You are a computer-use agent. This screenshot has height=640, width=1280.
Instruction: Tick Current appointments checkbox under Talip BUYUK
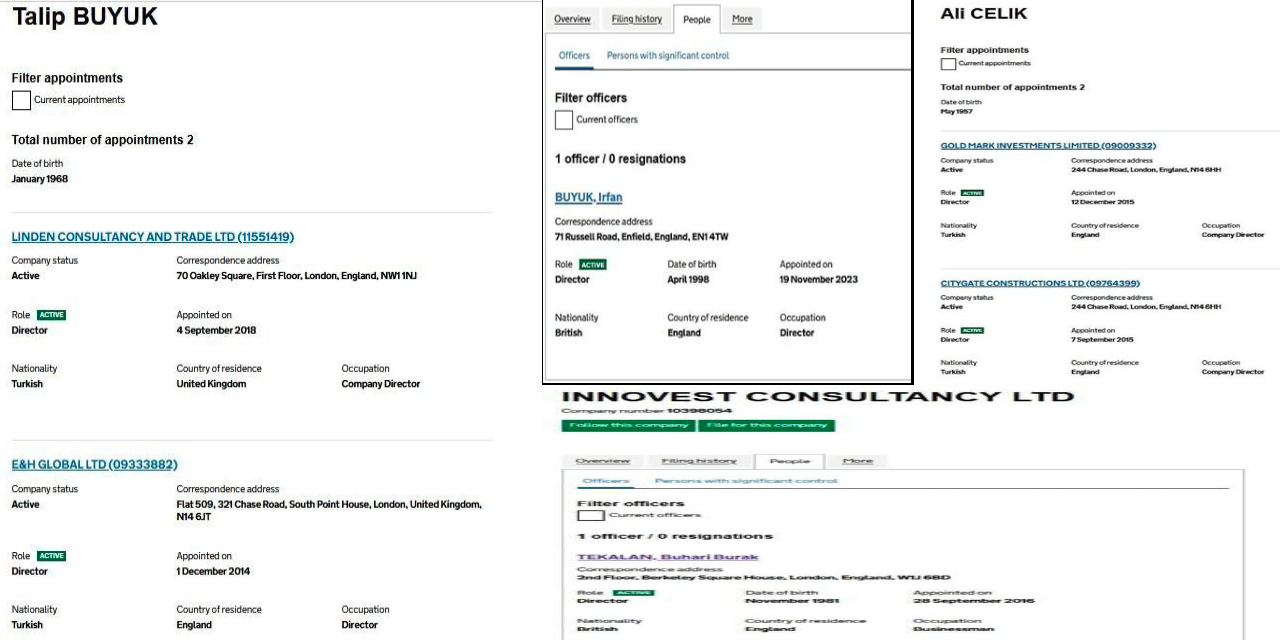pyautogui.click(x=21, y=100)
